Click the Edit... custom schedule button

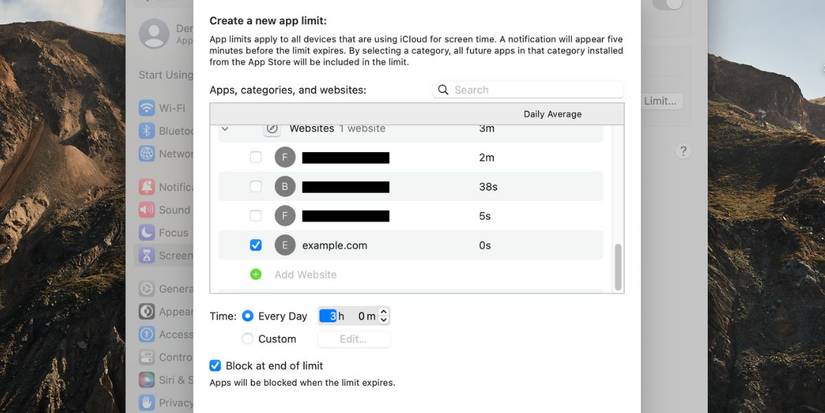point(353,339)
